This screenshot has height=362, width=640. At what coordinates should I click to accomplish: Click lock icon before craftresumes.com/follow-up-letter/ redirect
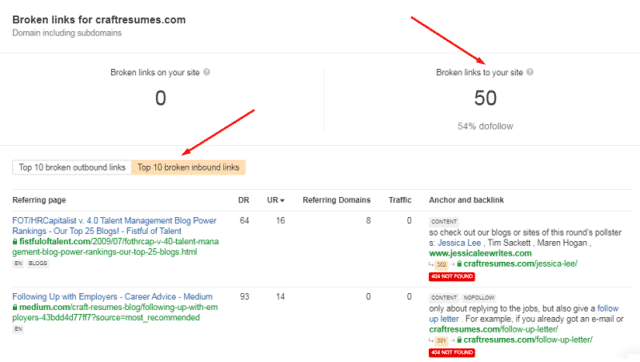459,340
